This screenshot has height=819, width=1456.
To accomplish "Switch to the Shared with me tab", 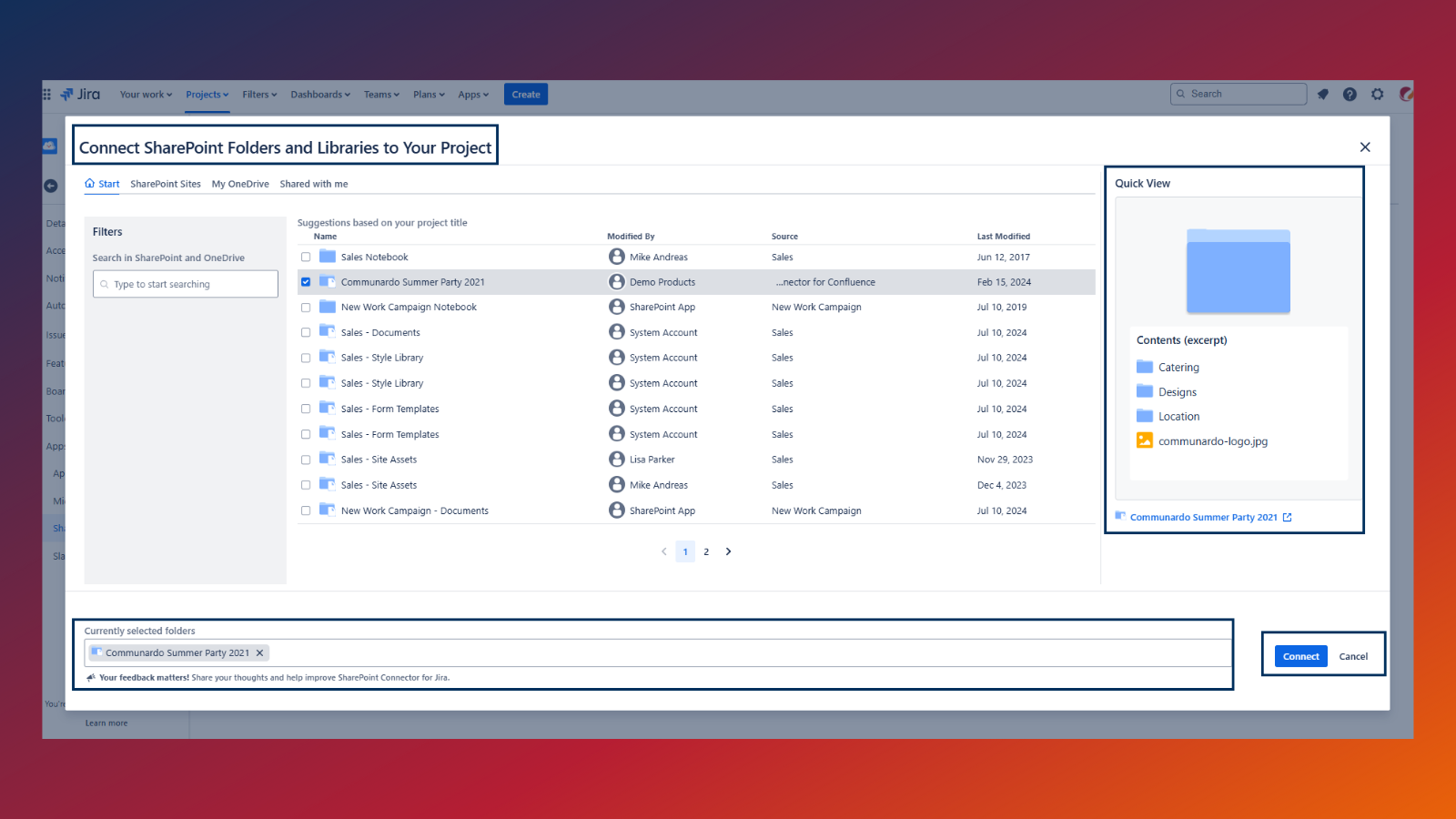I will 314,184.
